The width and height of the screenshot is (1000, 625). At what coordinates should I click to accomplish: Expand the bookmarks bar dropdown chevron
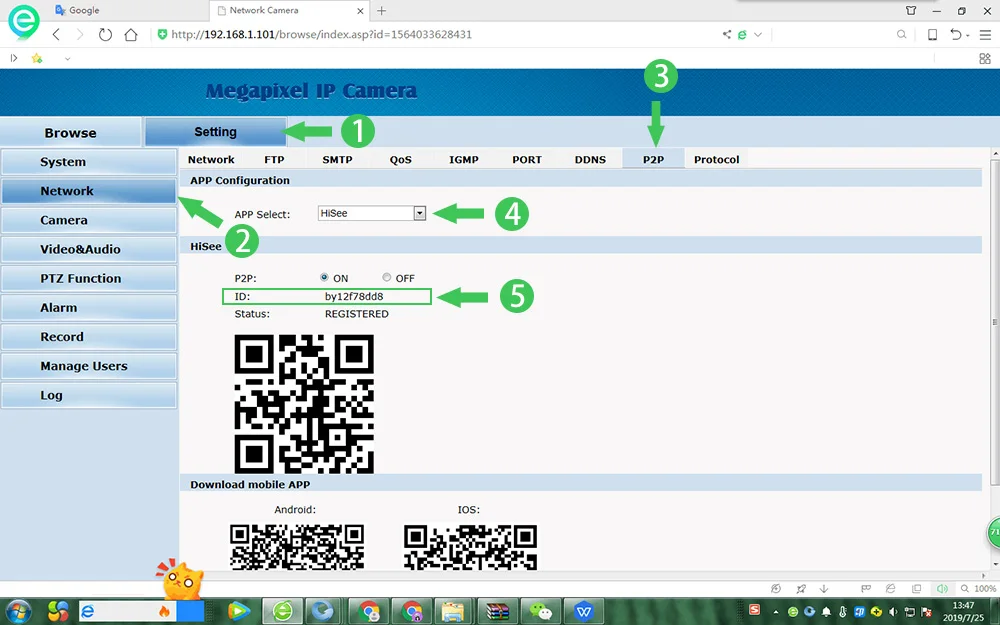(67, 59)
